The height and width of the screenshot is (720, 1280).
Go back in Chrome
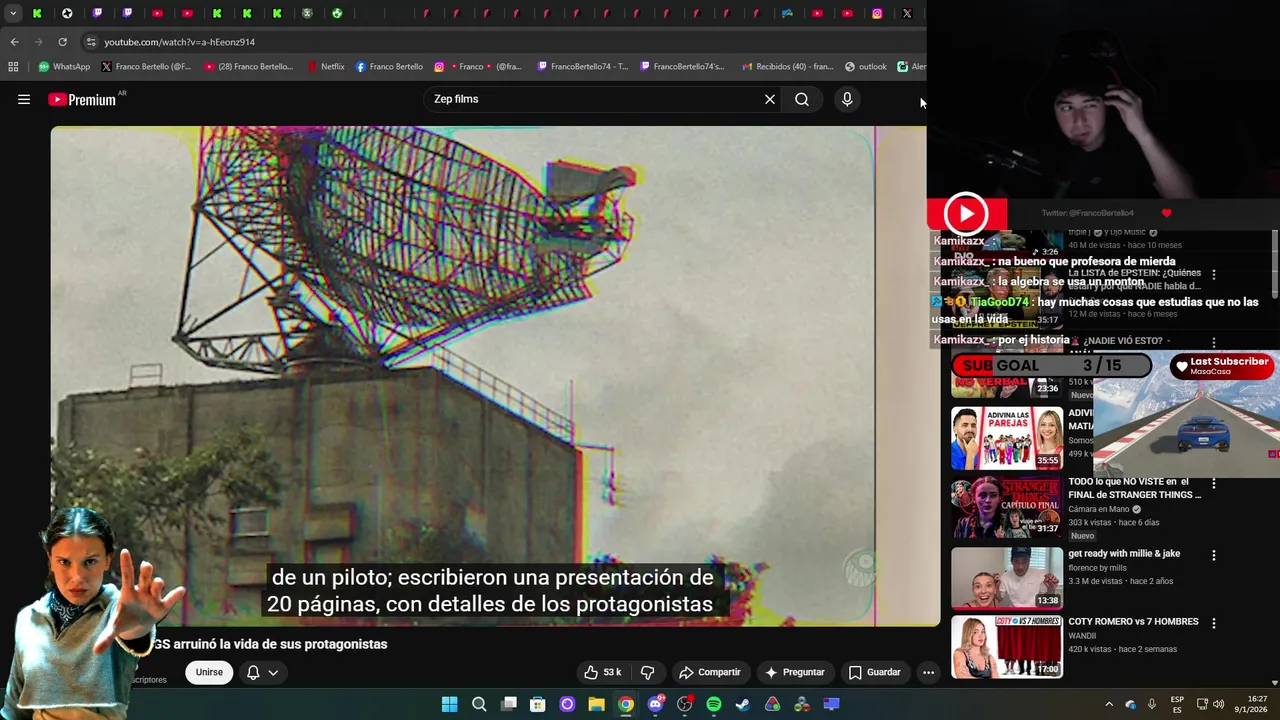coord(14,42)
